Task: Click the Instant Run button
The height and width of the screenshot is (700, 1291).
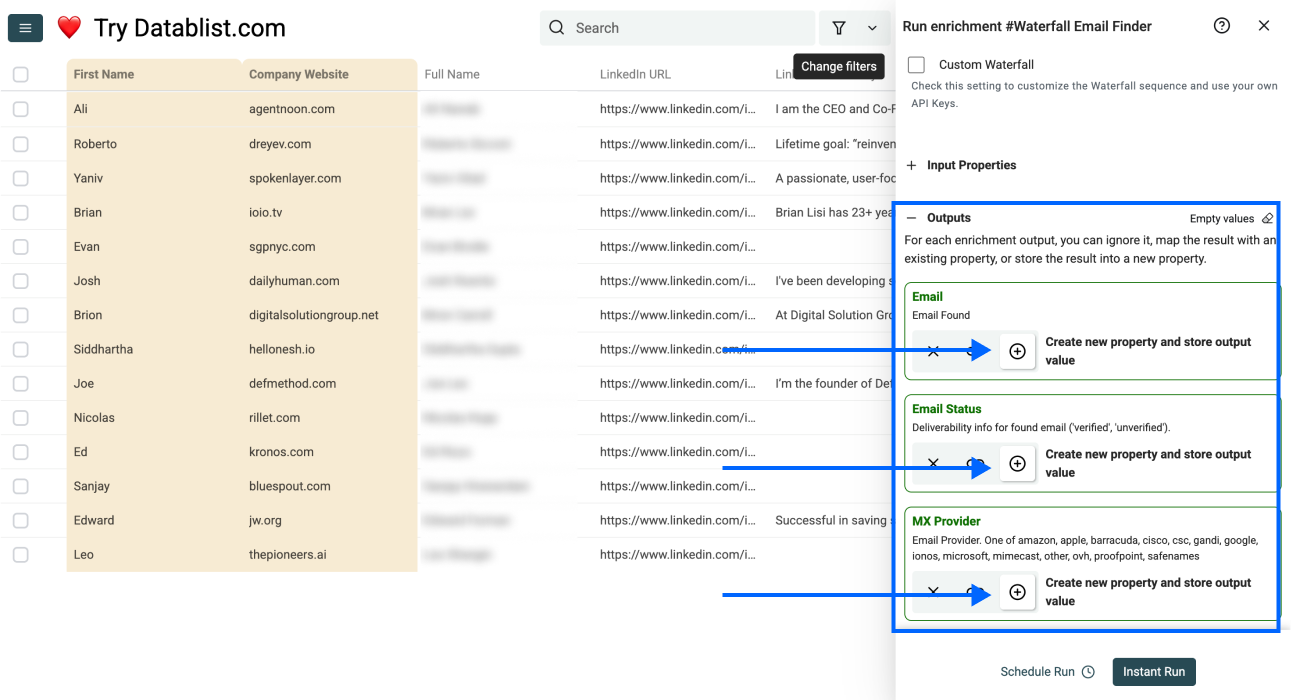Action: 1154,672
